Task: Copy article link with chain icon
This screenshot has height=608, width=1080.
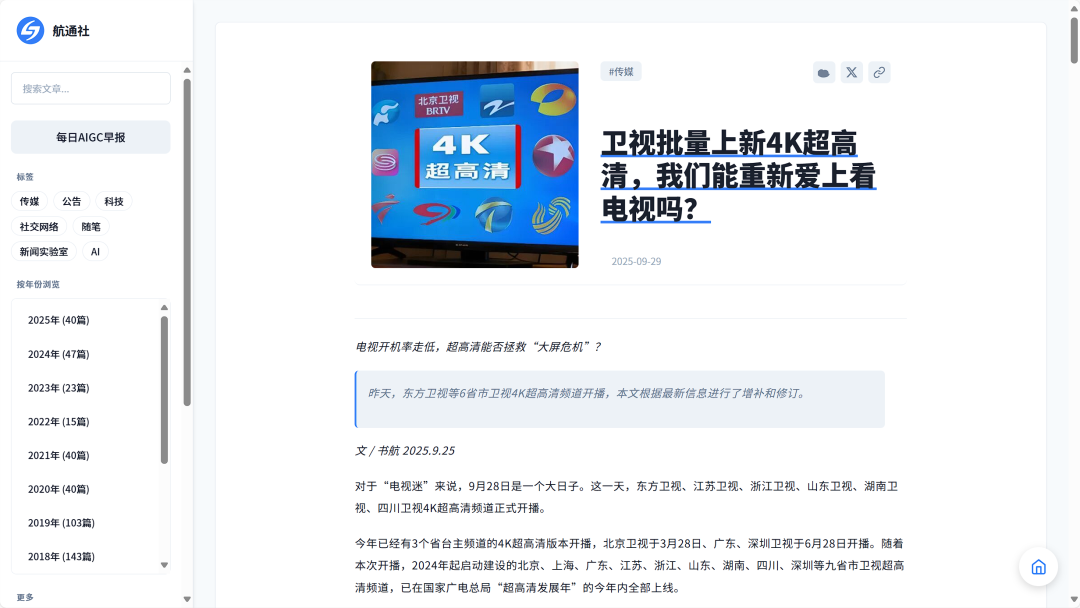Action: (879, 72)
